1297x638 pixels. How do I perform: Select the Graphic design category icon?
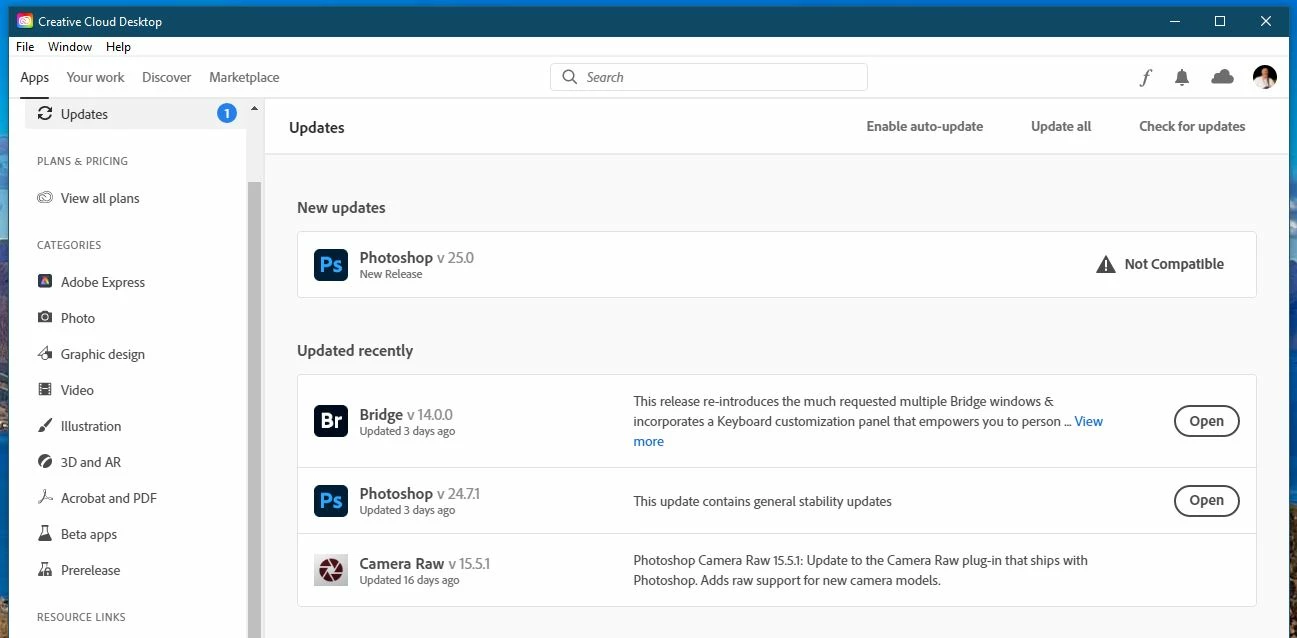45,354
